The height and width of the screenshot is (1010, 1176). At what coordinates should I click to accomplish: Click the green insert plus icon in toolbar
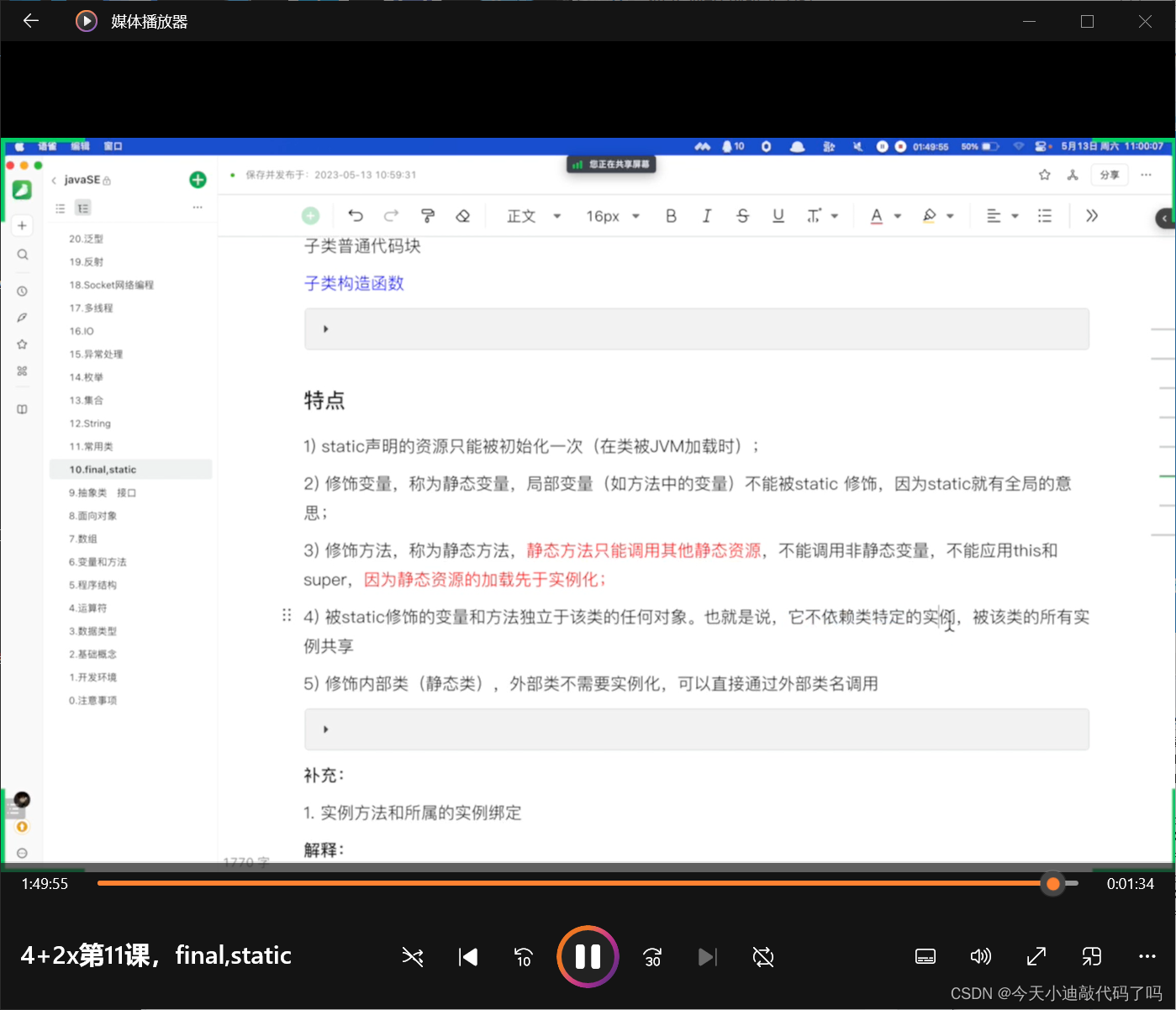tap(310, 216)
